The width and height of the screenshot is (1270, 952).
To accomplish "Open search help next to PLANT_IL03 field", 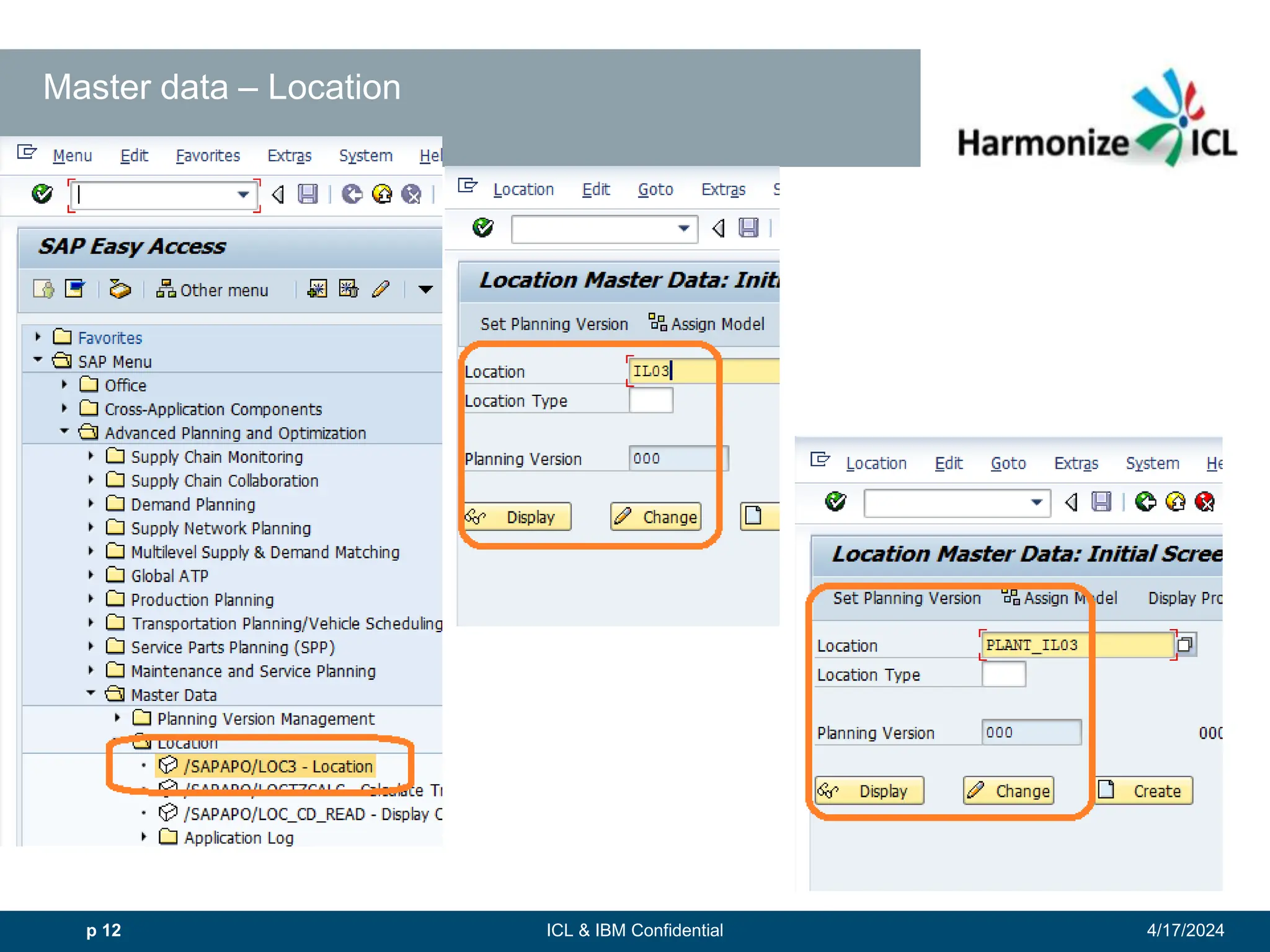I will (1185, 645).
